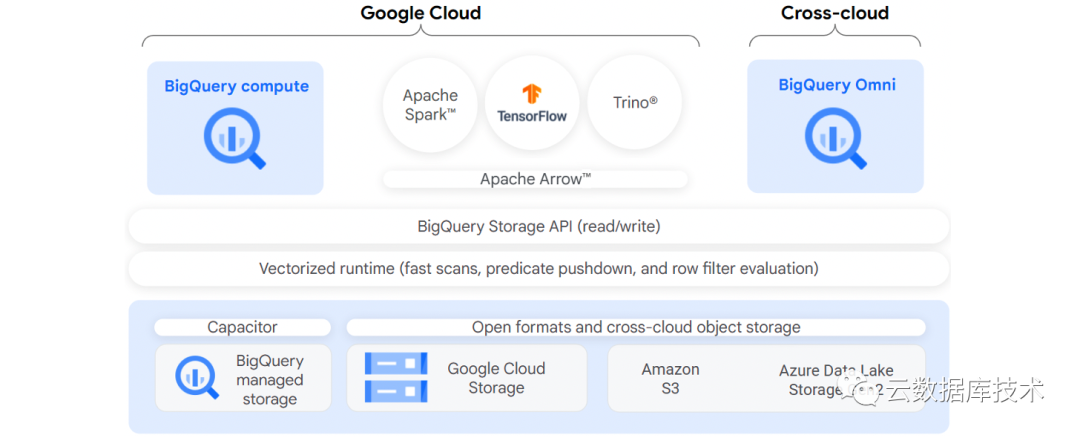The height and width of the screenshot is (438, 1080).
Task: Select the Capacitor label
Action: click(x=242, y=327)
